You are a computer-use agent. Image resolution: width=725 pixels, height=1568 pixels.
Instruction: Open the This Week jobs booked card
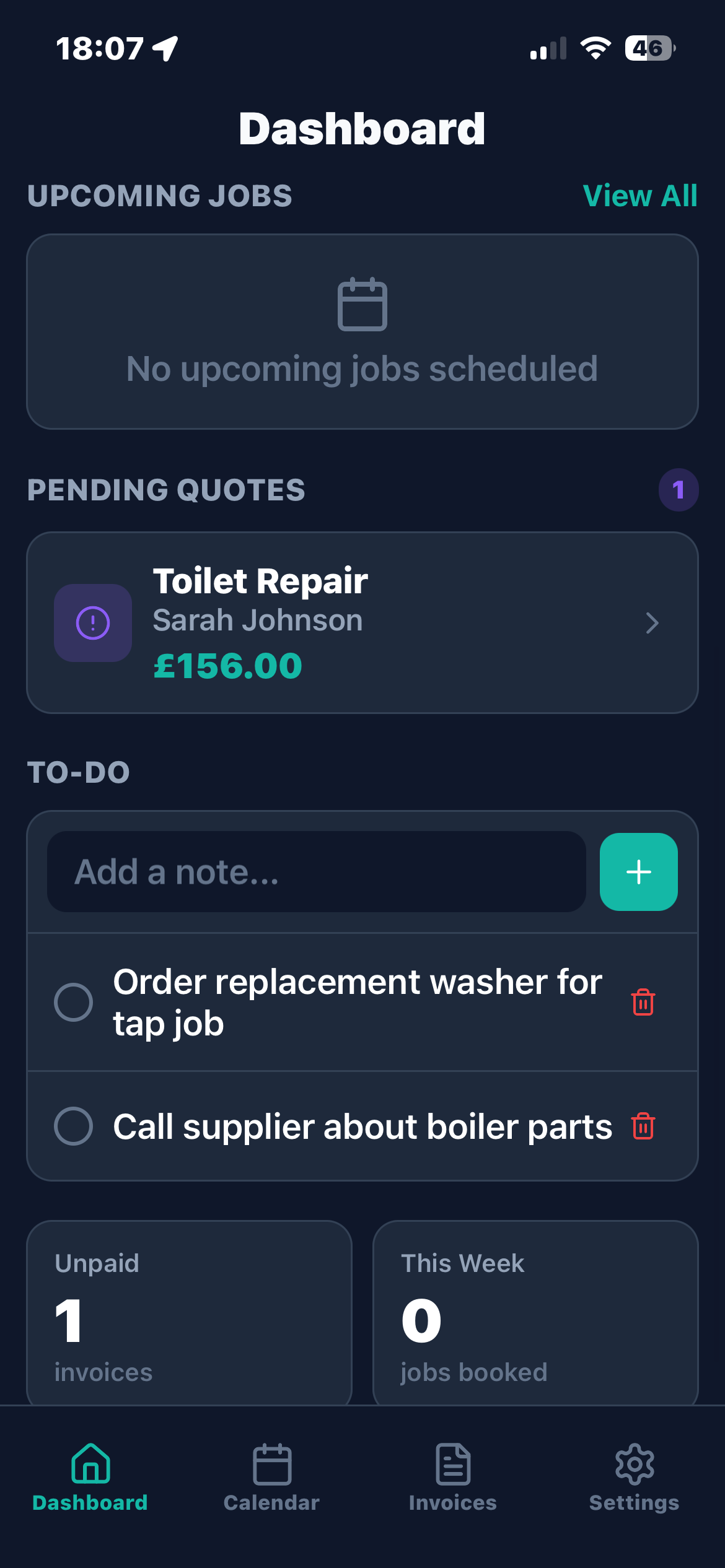(x=535, y=1313)
